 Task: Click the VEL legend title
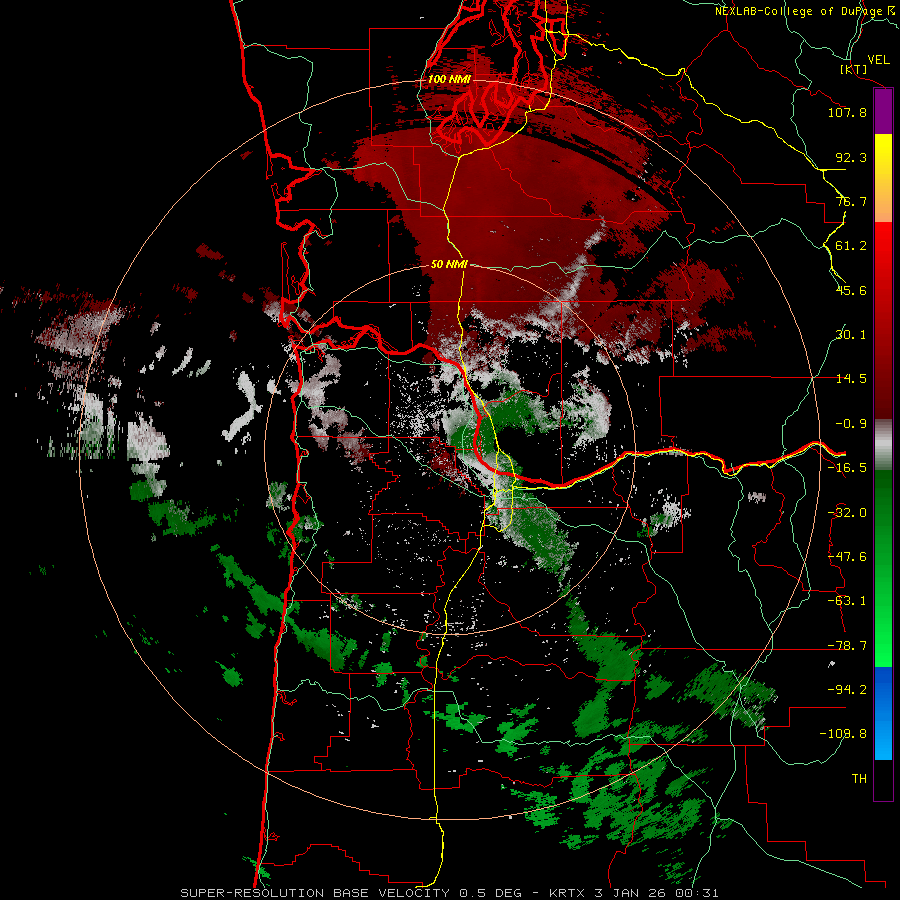click(x=878, y=60)
